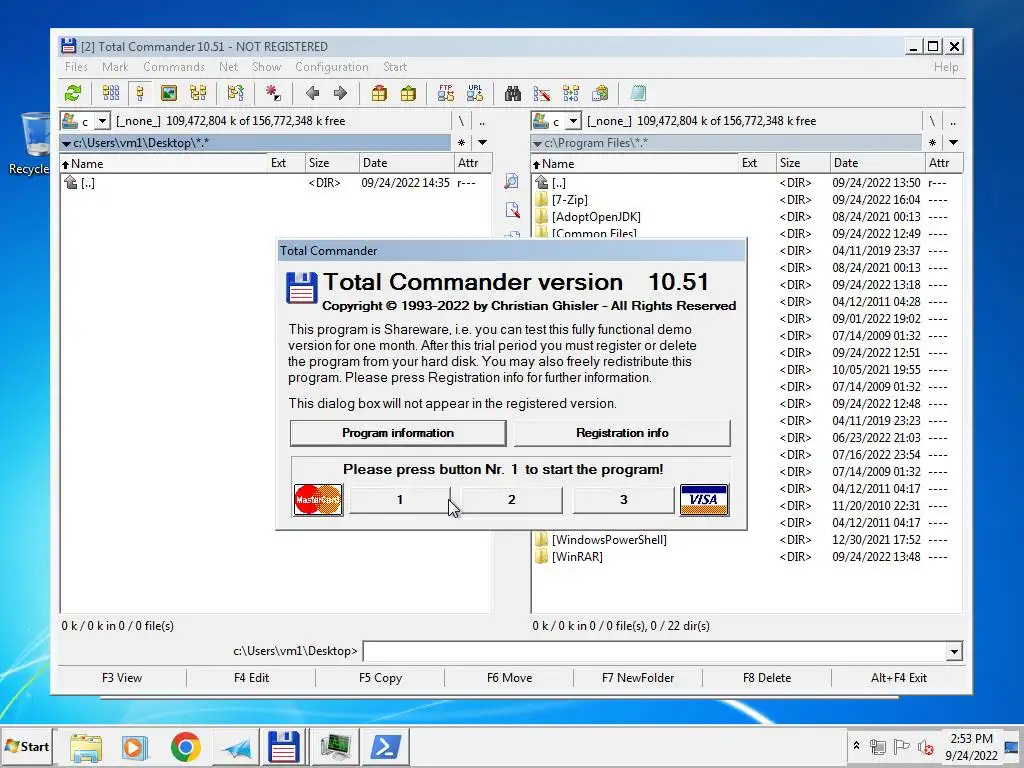Open the command line history dropdown
Image resolution: width=1024 pixels, height=768 pixels.
click(954, 651)
